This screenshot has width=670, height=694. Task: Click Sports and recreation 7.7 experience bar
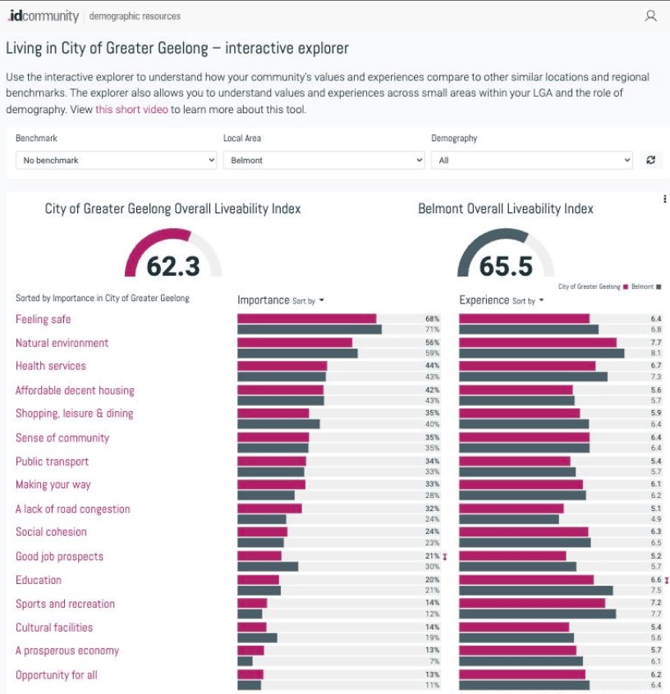pyautogui.click(x=538, y=614)
